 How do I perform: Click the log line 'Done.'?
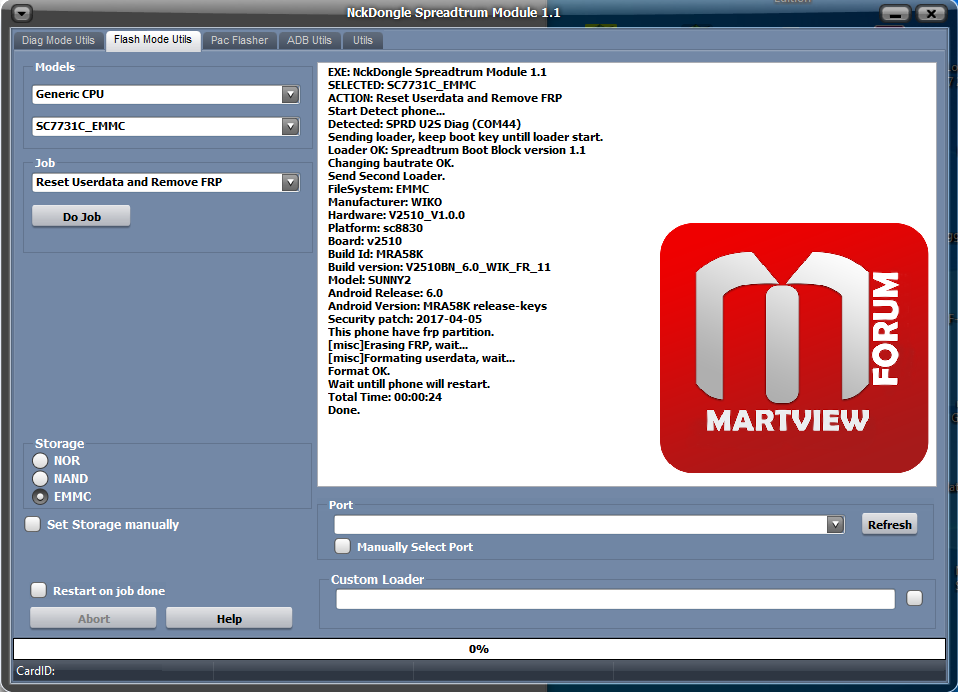click(344, 410)
